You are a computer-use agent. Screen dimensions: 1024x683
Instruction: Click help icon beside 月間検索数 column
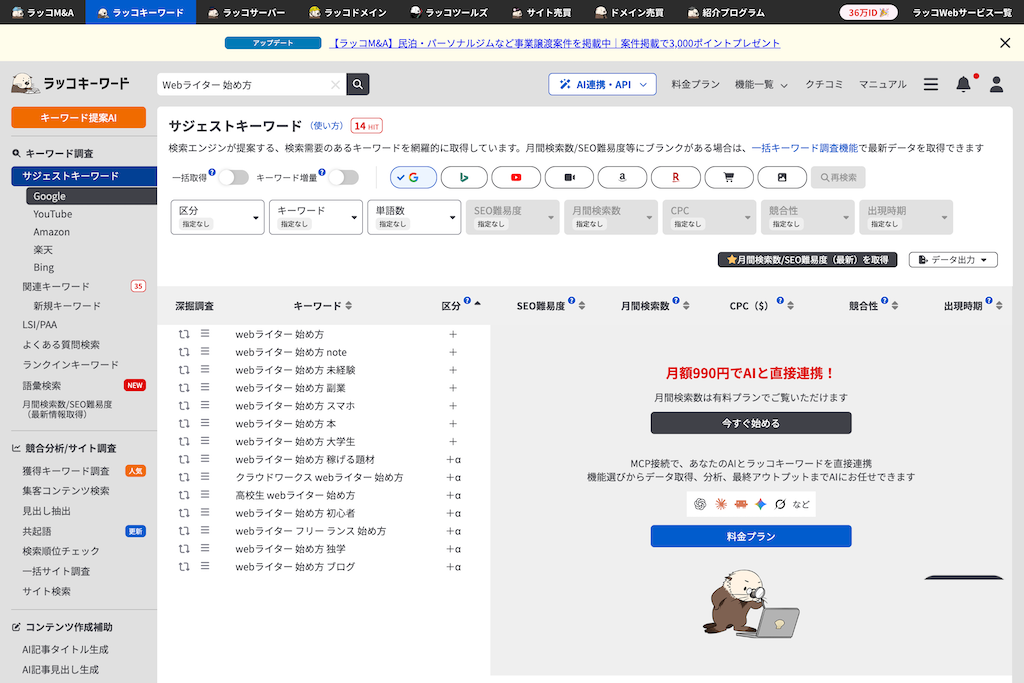click(x=676, y=300)
